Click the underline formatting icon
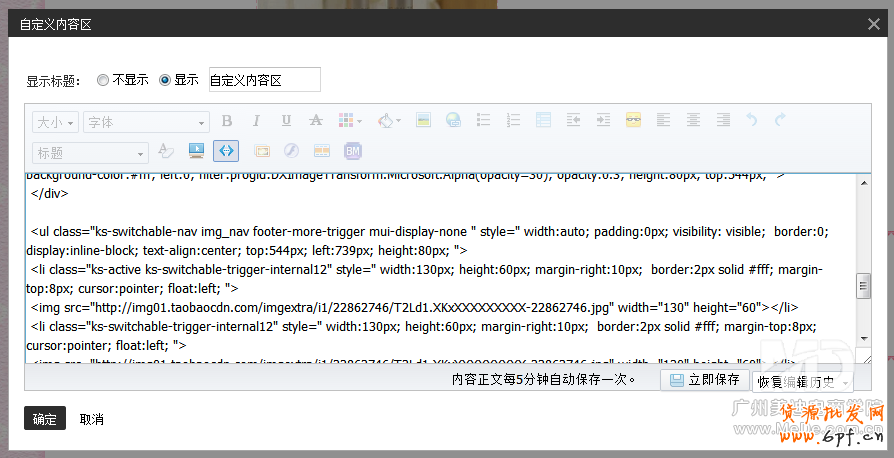894x458 pixels. click(x=286, y=121)
